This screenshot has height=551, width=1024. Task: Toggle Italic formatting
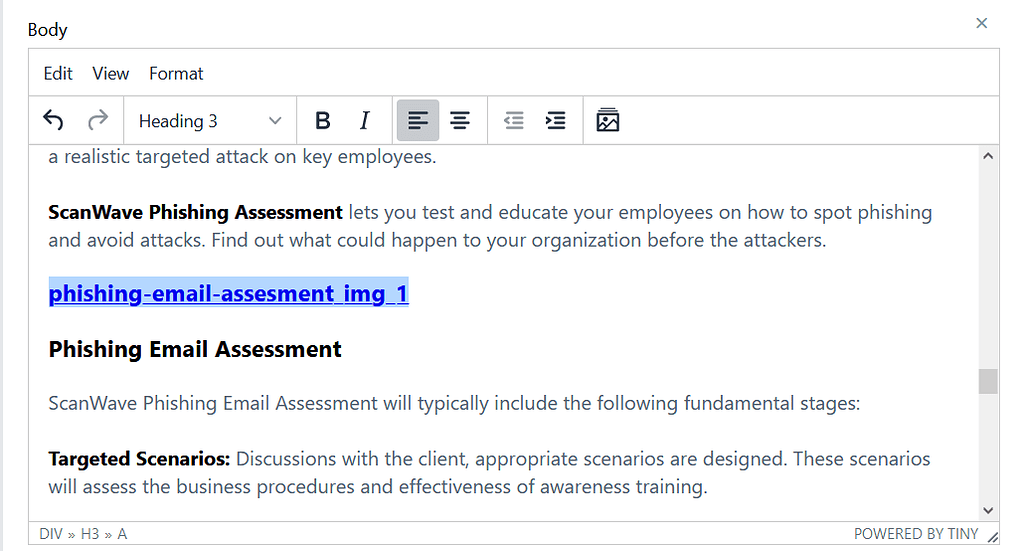pyautogui.click(x=365, y=121)
